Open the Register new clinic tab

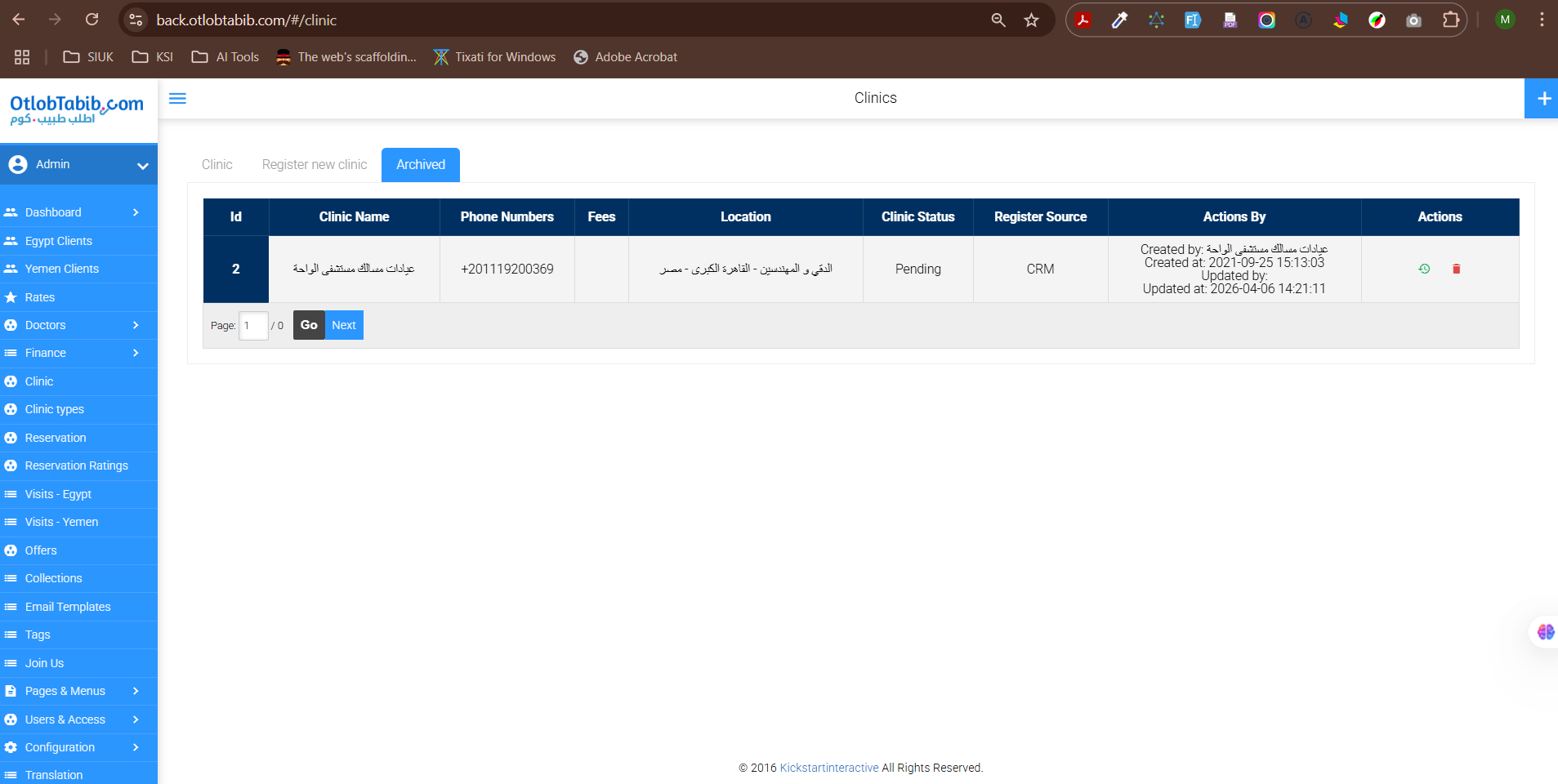[x=315, y=165]
